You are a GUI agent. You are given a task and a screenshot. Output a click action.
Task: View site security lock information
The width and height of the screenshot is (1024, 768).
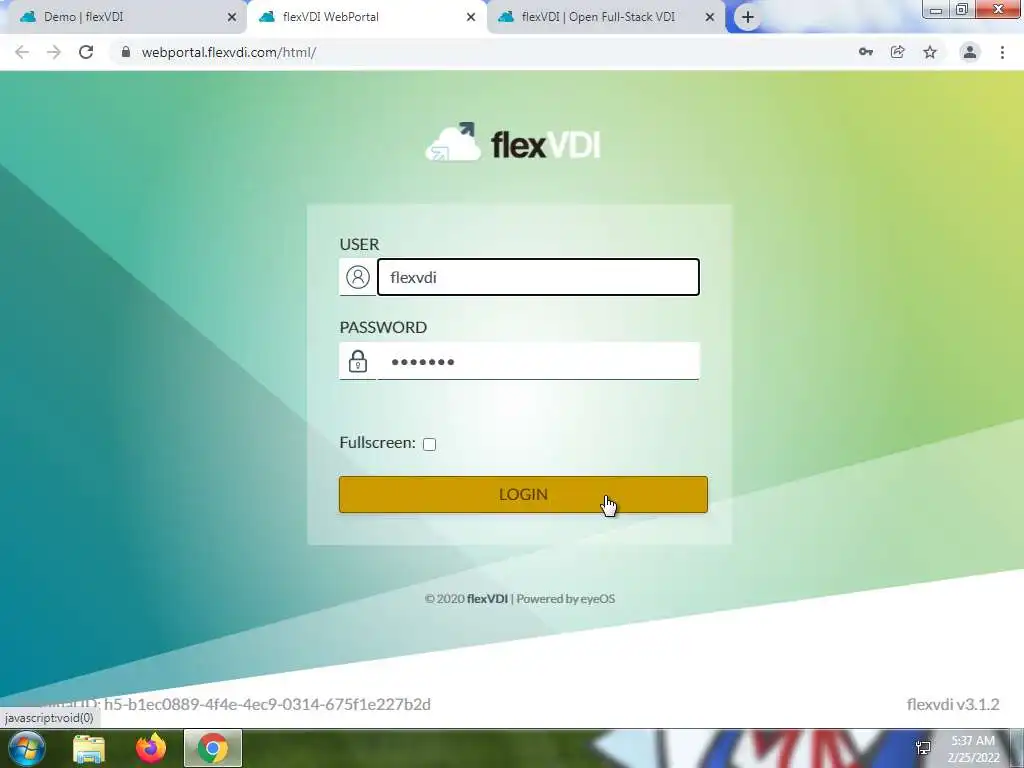click(126, 52)
